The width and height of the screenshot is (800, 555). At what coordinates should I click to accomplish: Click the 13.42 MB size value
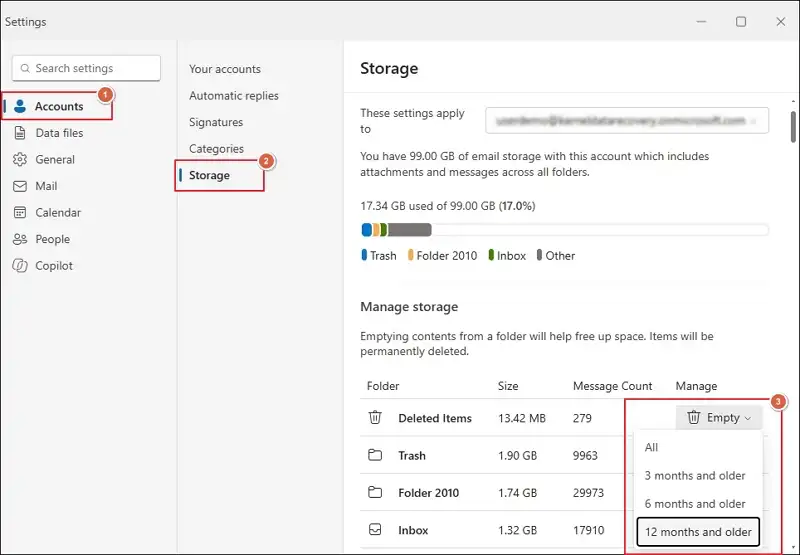(x=522, y=418)
